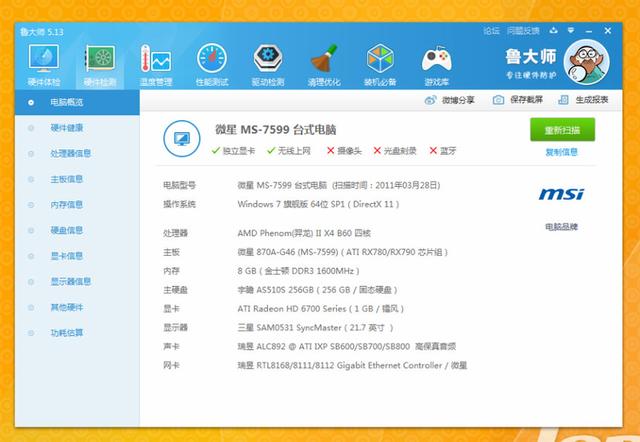Click the round computer monitor icon

click(182, 139)
